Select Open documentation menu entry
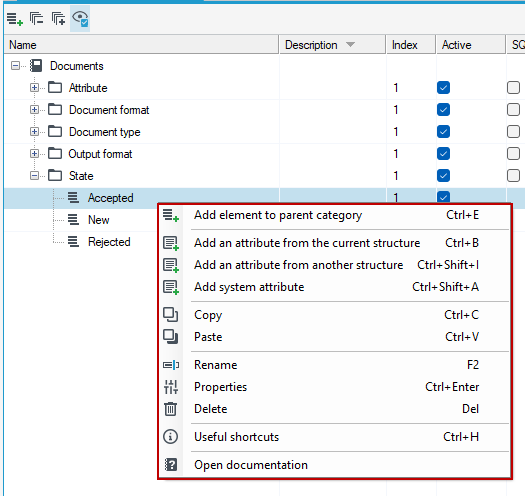 [335, 465]
